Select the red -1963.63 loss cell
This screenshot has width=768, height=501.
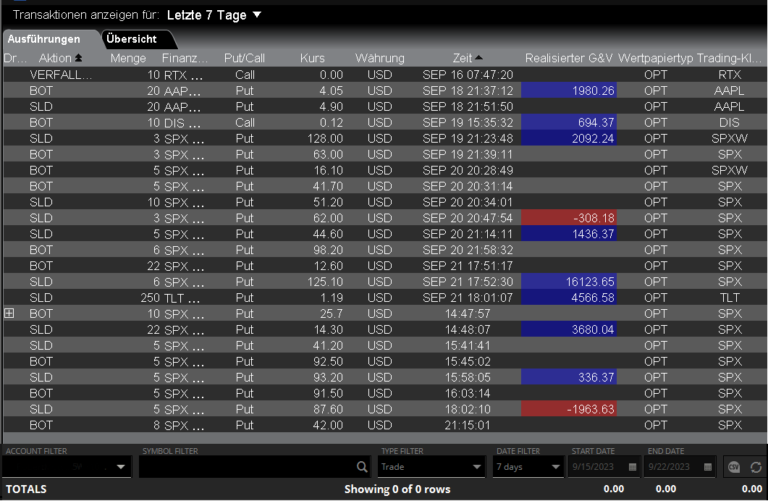click(x=568, y=410)
